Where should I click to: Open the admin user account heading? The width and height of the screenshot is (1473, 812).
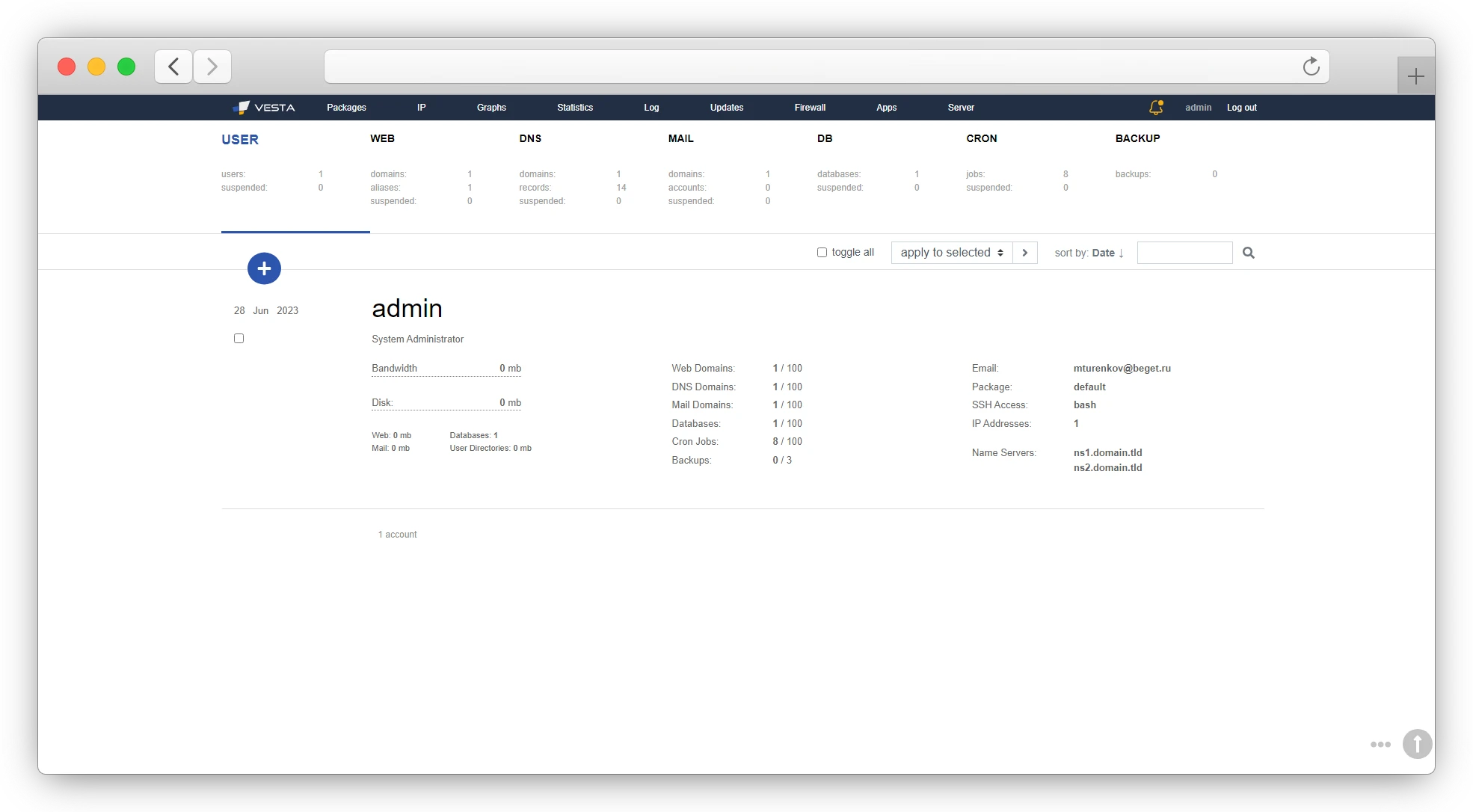pos(407,308)
